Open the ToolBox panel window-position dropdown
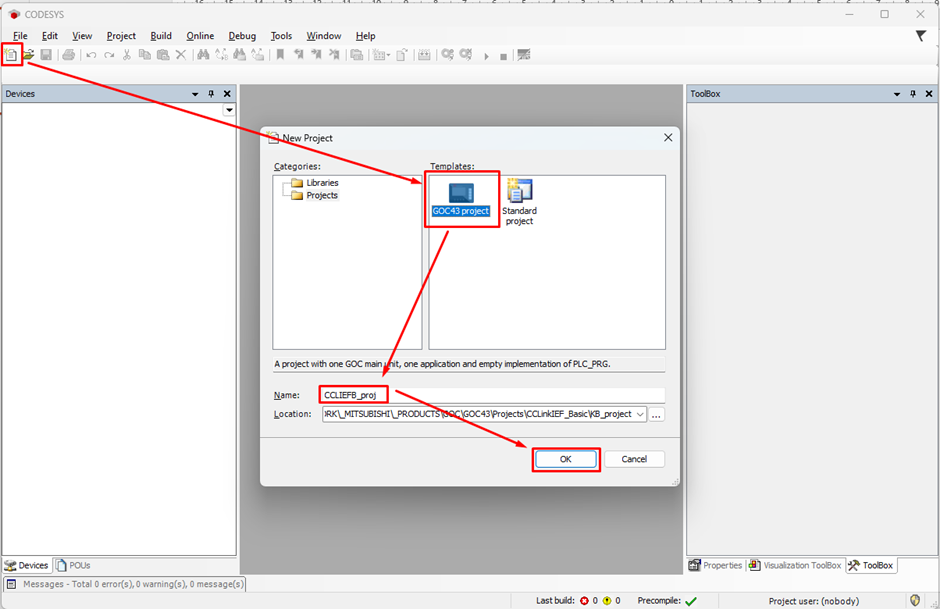 click(897, 94)
